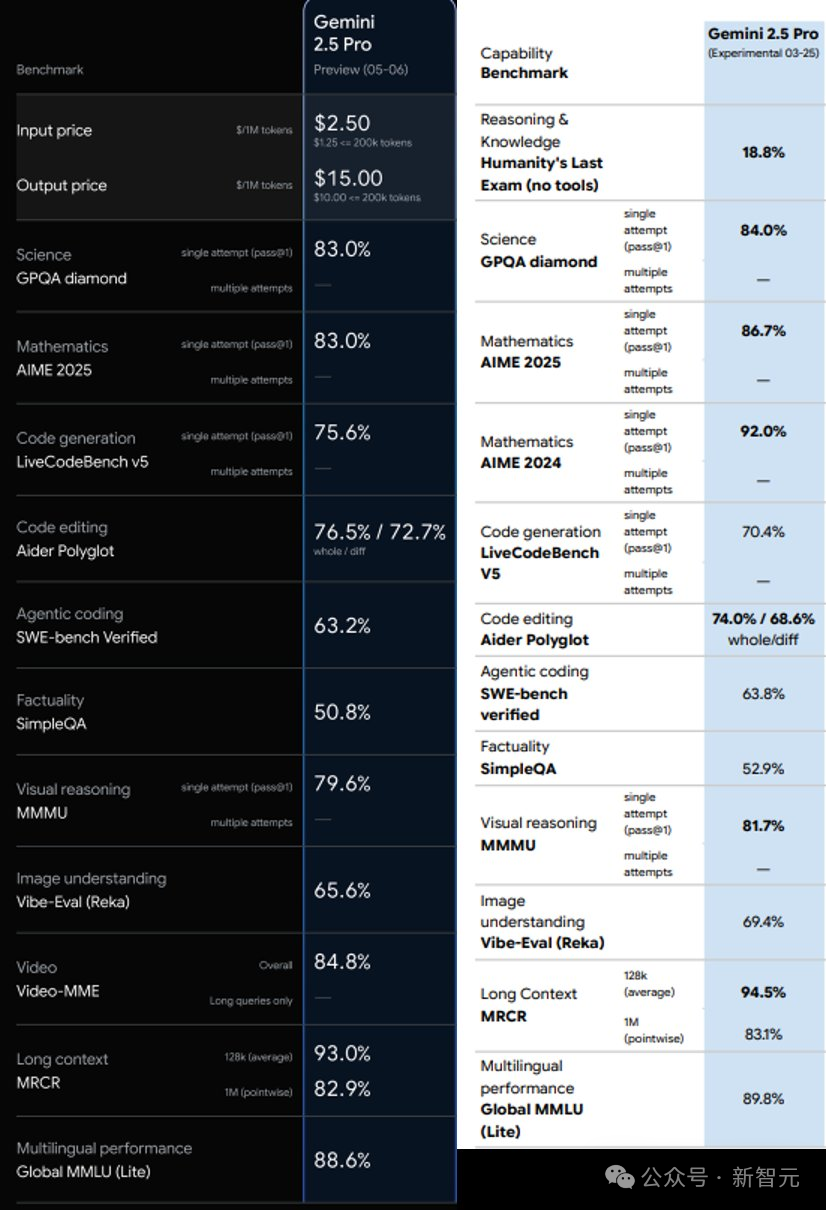This screenshot has height=1210, width=826.
Task: Click the Video-MME row label
Action: [58, 991]
